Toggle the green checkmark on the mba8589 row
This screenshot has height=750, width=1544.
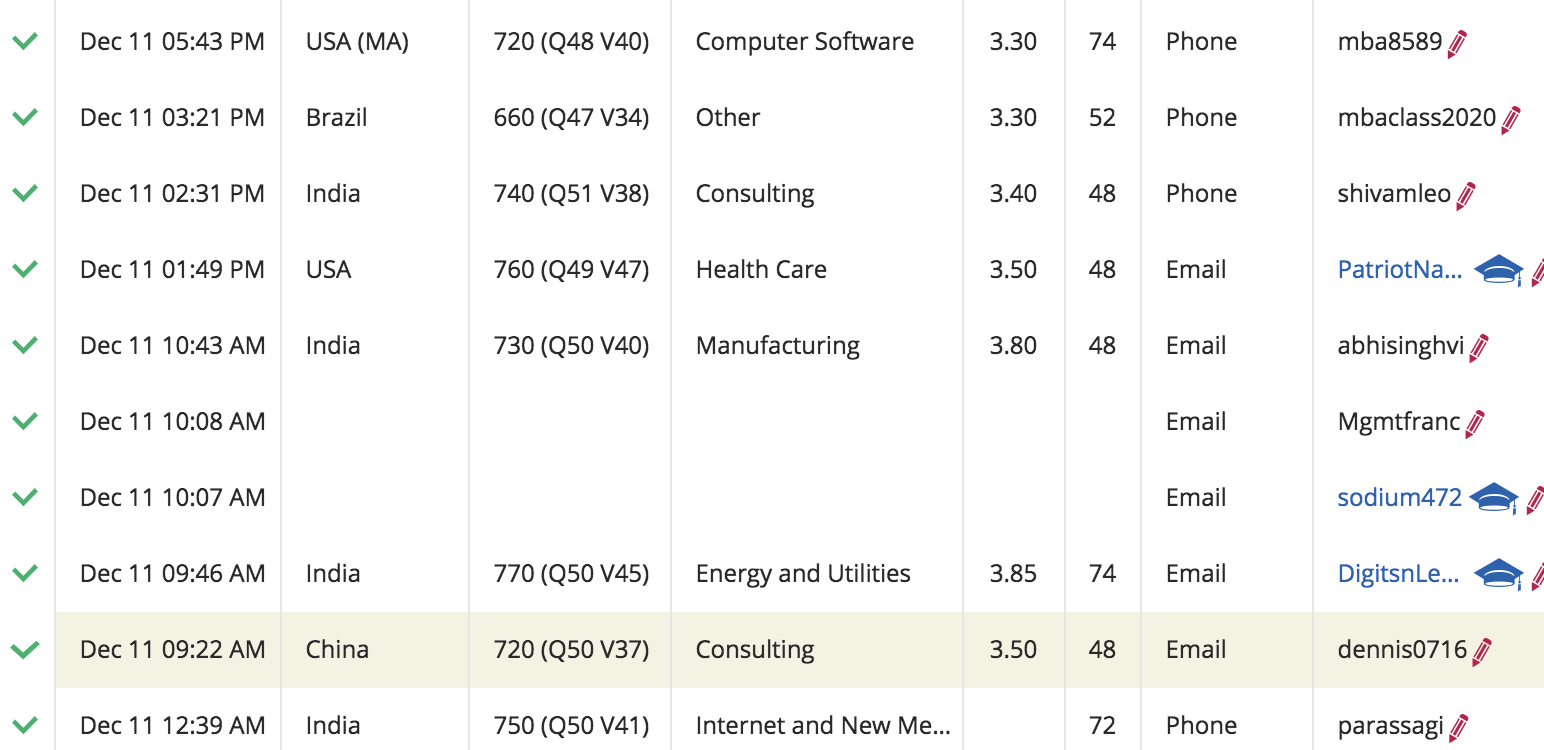tap(23, 41)
